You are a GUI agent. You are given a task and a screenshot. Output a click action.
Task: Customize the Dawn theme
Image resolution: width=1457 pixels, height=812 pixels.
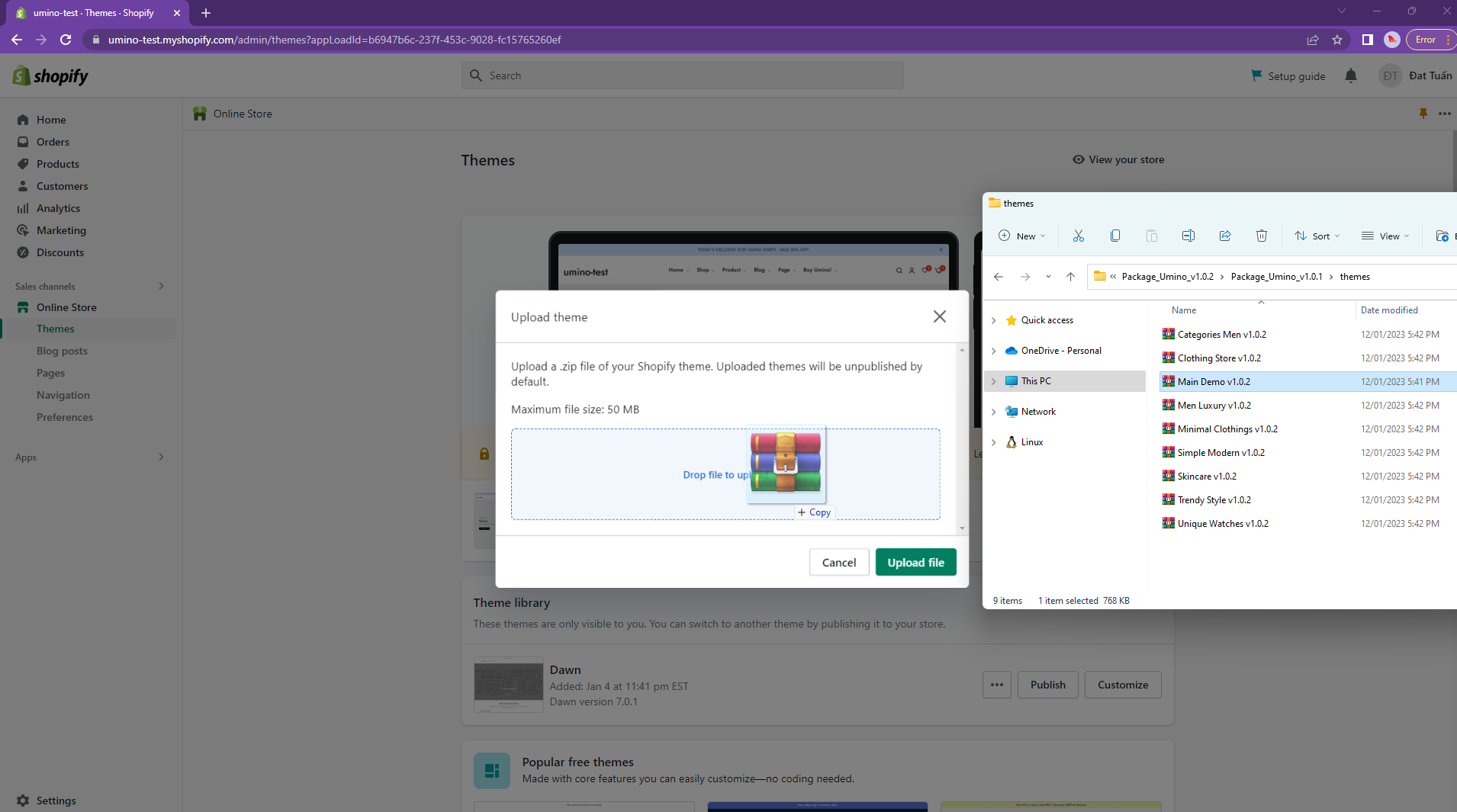click(1123, 685)
